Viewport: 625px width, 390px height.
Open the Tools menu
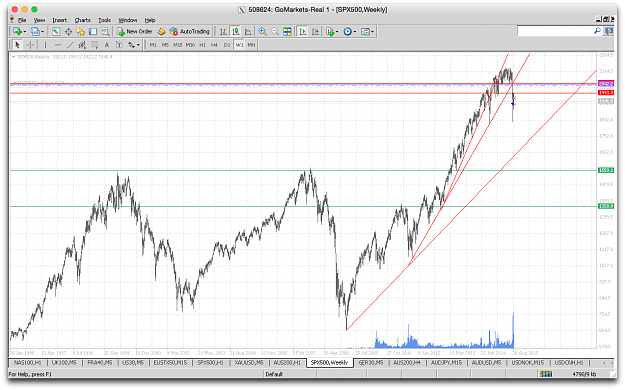tap(104, 20)
